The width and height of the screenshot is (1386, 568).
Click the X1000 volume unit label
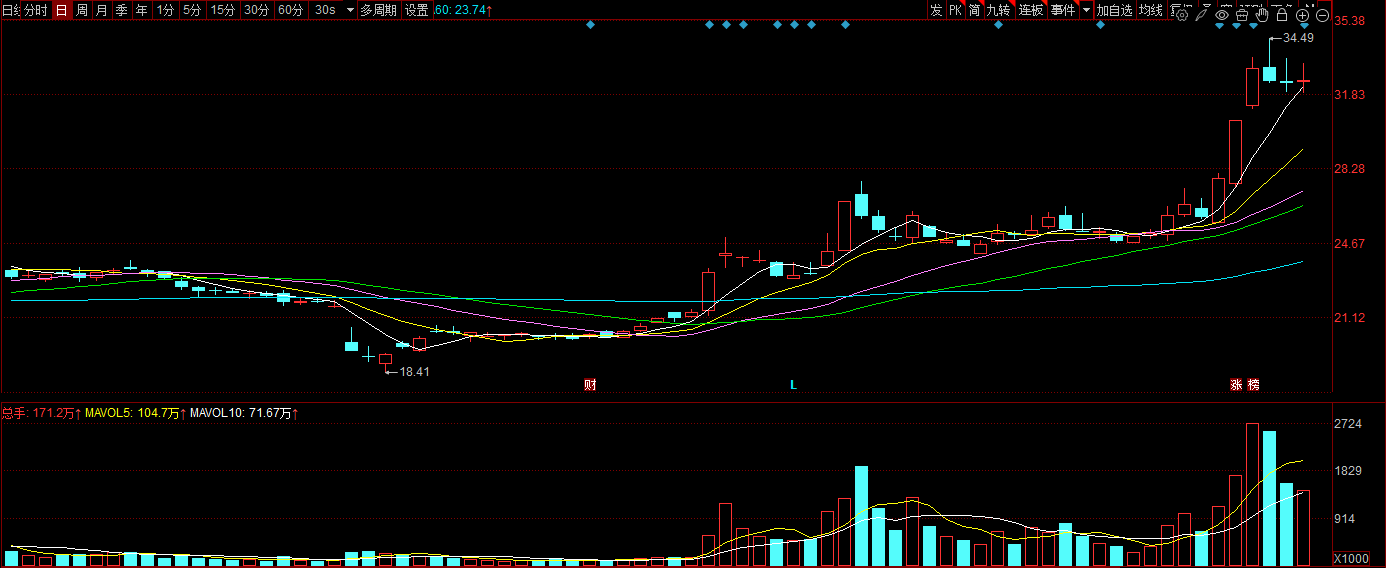1351,558
